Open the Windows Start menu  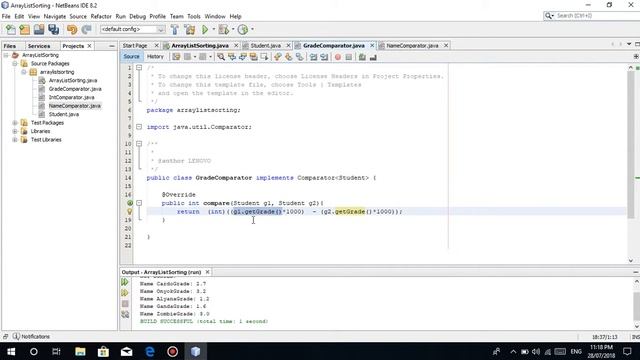click(11, 351)
